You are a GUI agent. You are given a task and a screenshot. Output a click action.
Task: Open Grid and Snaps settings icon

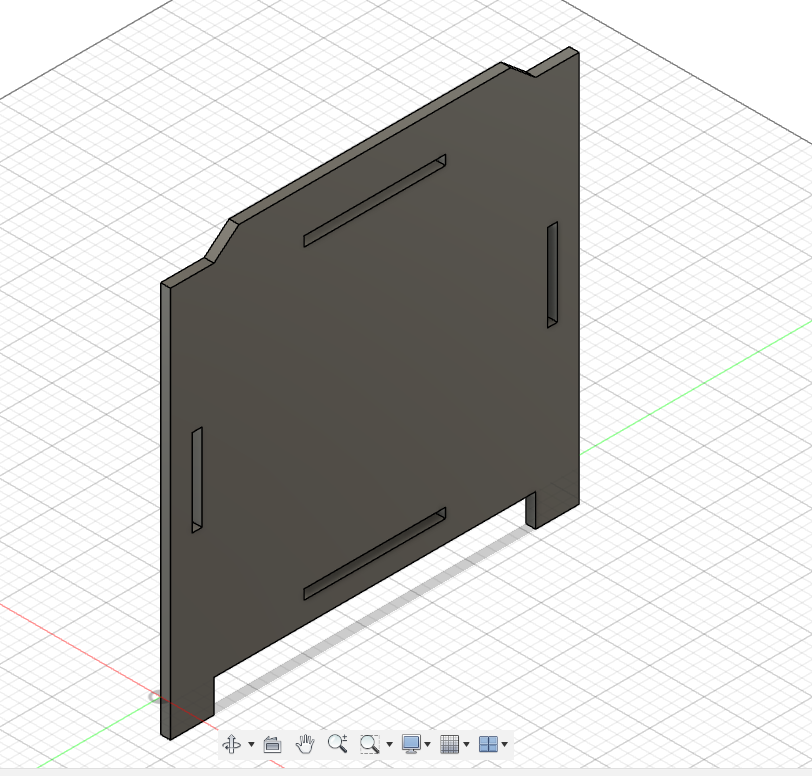click(x=450, y=744)
